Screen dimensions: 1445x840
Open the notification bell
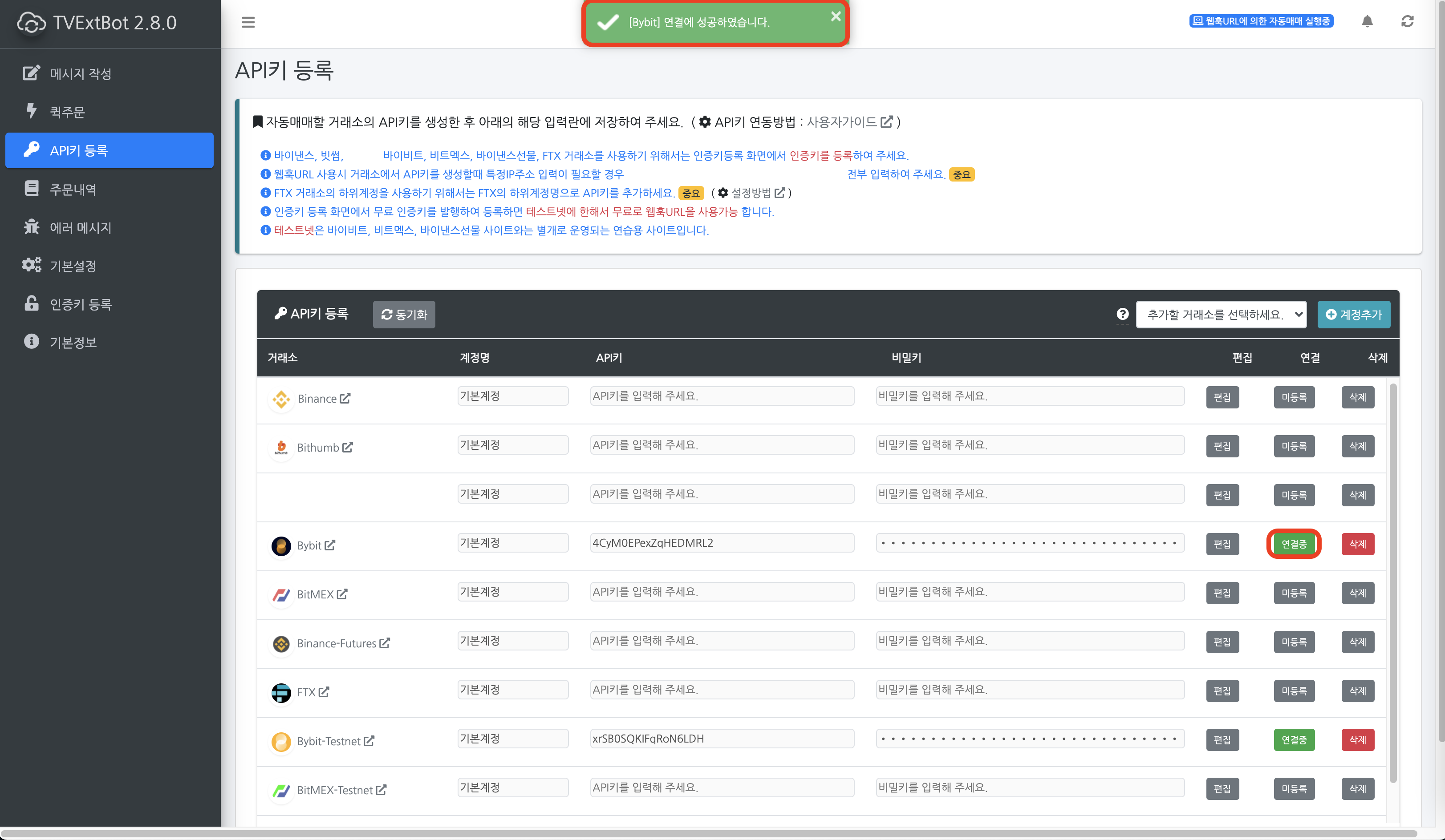(1367, 22)
